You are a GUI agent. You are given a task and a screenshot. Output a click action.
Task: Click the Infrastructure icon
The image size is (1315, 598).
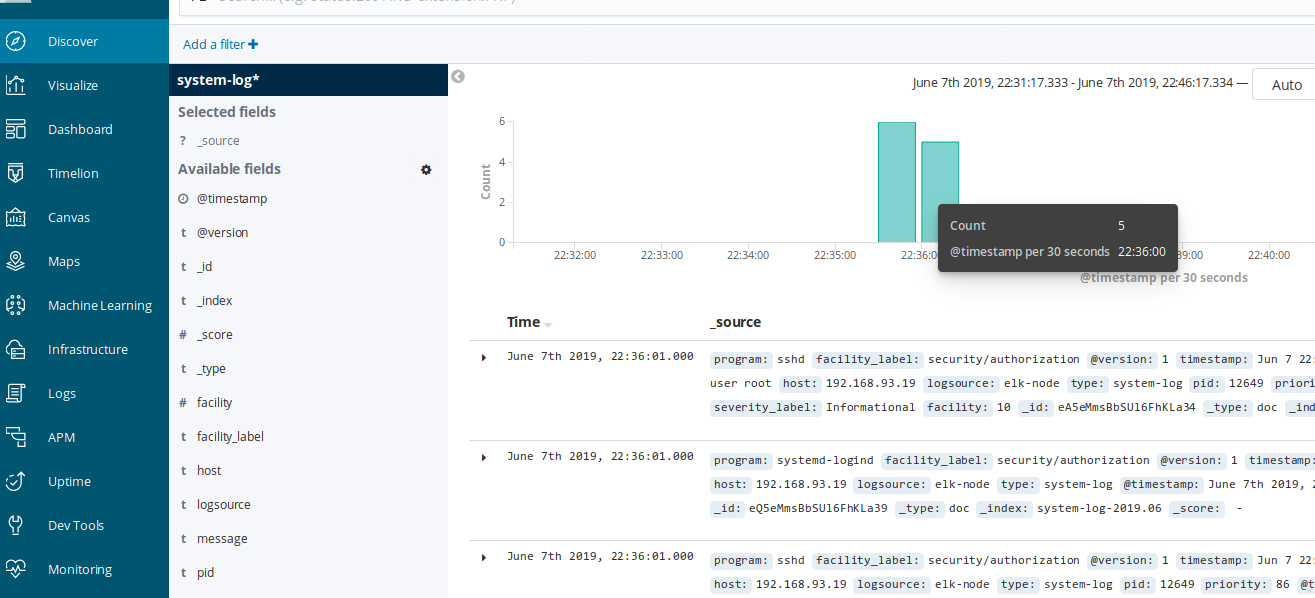click(x=15, y=349)
